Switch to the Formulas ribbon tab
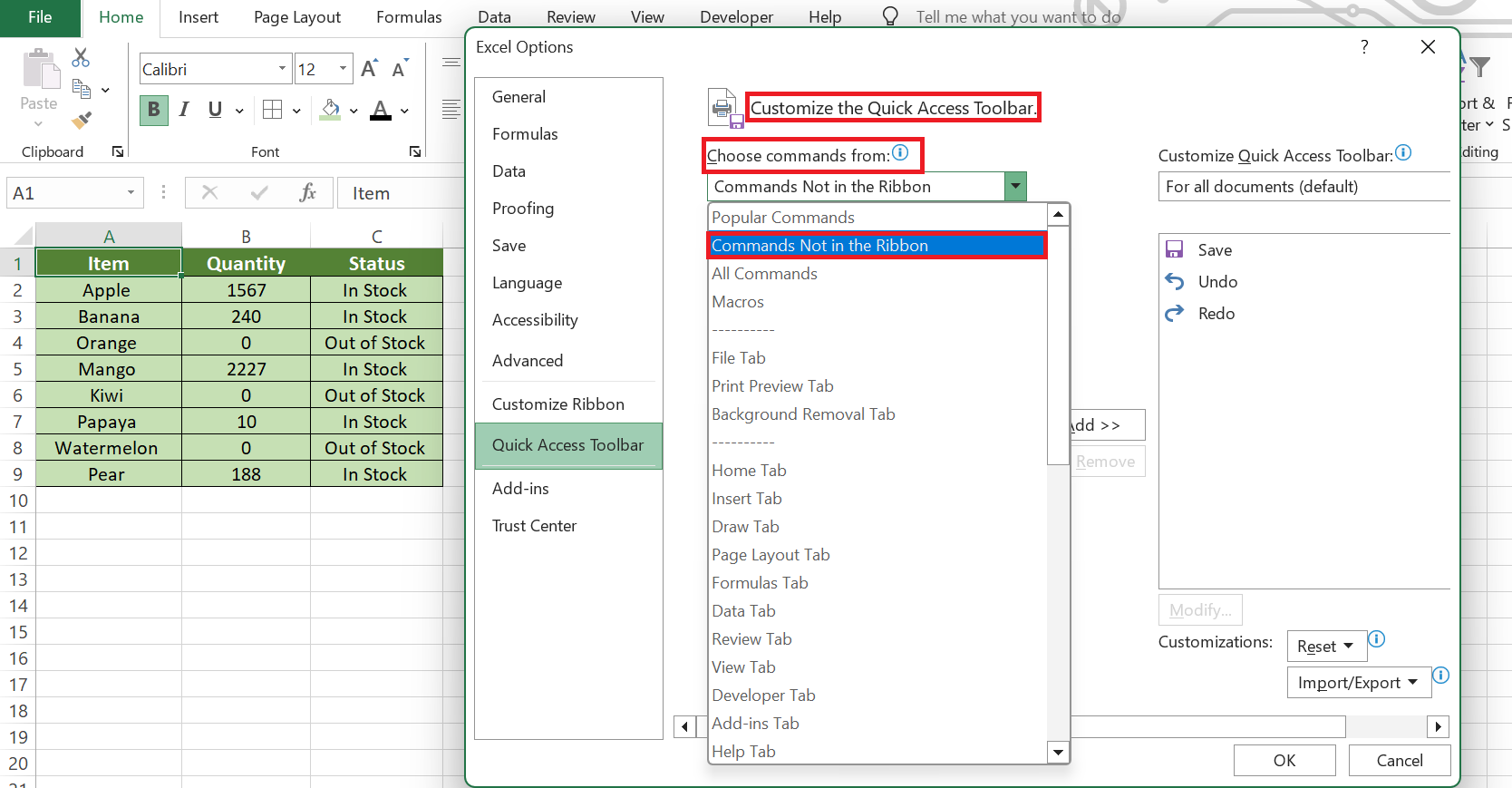This screenshot has height=788, width=1512. click(409, 17)
